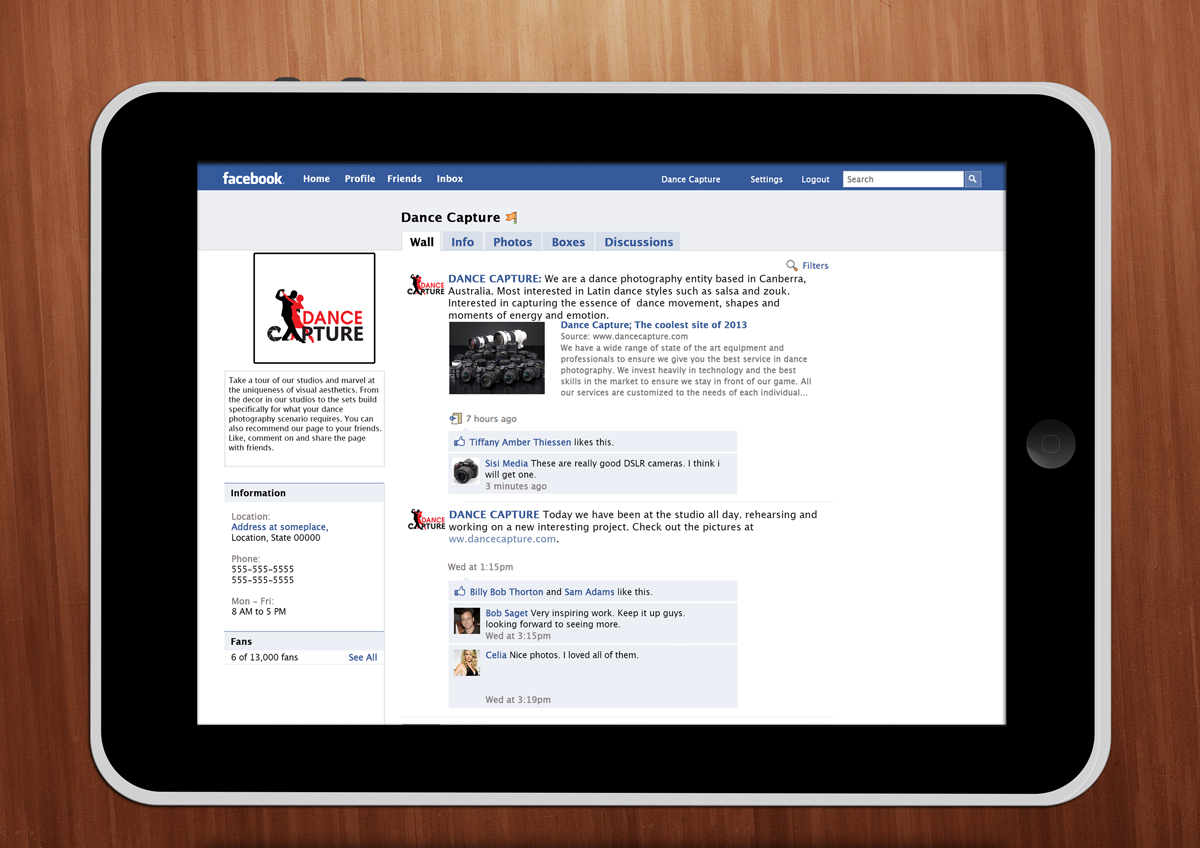Viewport: 1200px width, 848px height.
Task: Open 'Dance Capture; The coolest site of 2013' link
Action: click(x=653, y=325)
